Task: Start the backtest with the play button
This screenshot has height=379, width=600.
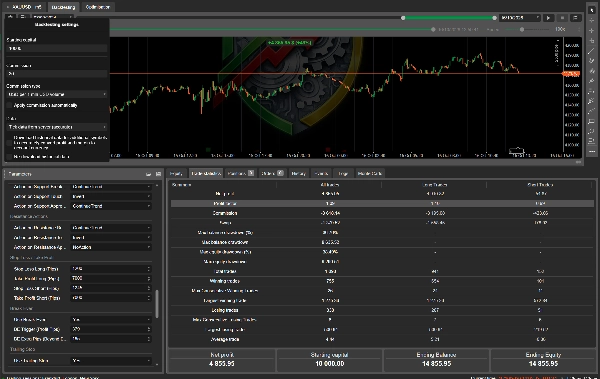Action: 548,18
